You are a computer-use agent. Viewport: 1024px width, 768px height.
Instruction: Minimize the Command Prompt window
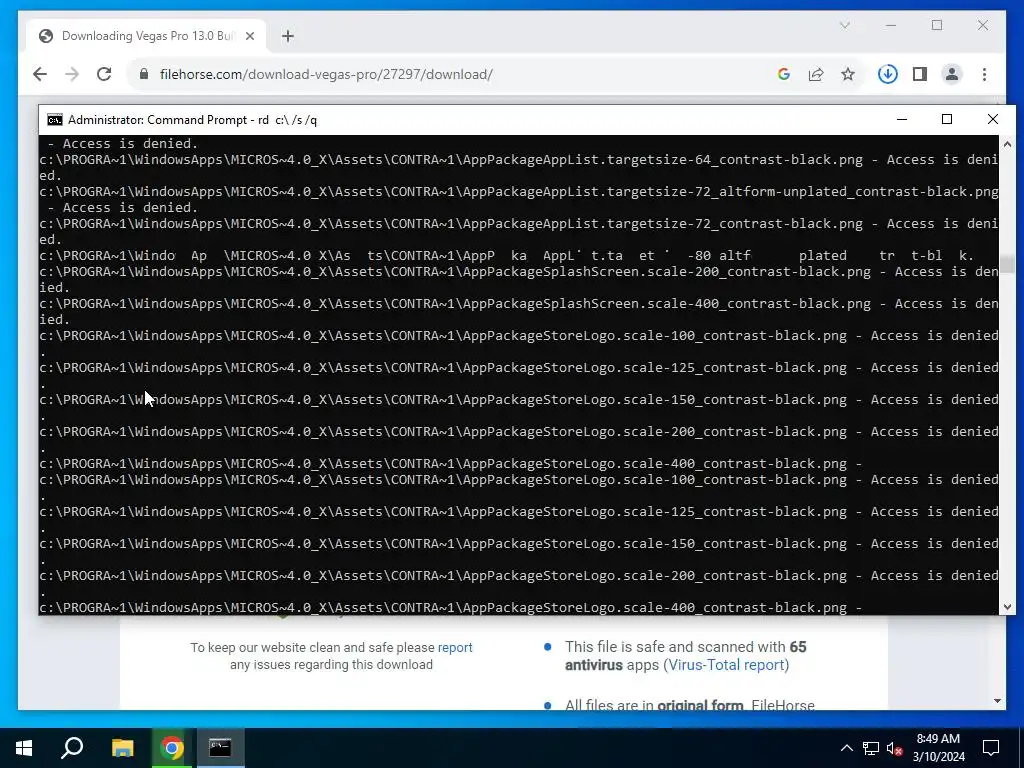[902, 120]
